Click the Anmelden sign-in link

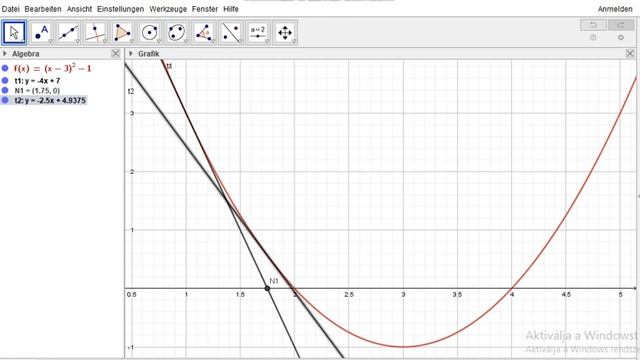click(615, 9)
